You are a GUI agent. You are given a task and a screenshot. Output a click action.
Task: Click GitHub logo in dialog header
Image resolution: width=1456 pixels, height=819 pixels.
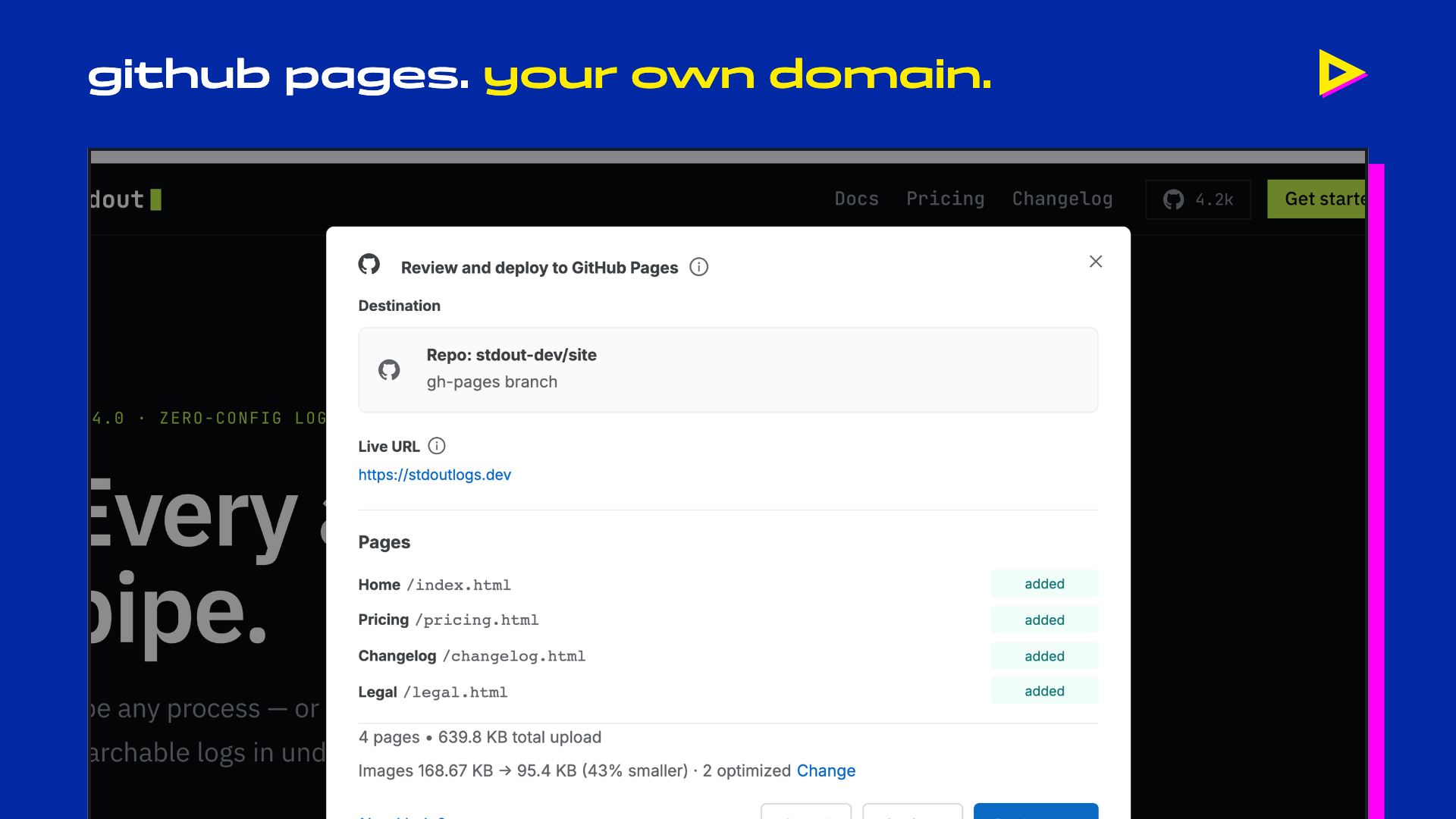[369, 265]
